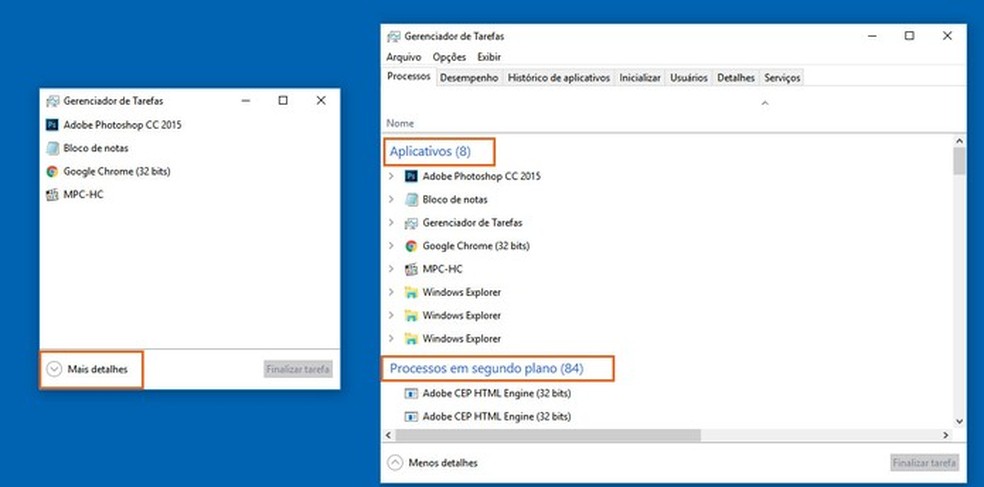Click the vertical scrollbar thumb
The image size is (984, 487).
[x=959, y=161]
